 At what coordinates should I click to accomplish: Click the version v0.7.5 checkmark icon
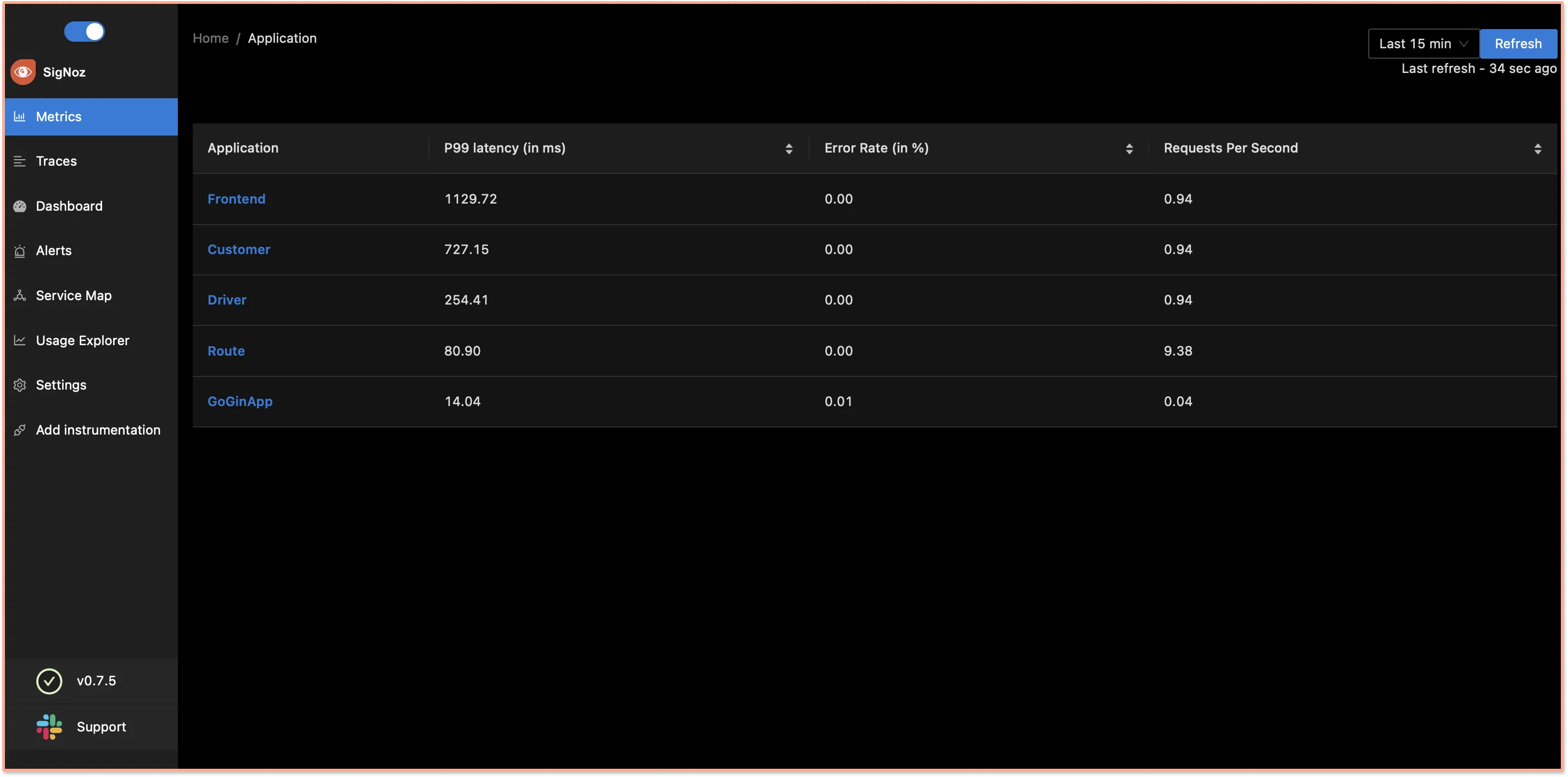click(50, 681)
